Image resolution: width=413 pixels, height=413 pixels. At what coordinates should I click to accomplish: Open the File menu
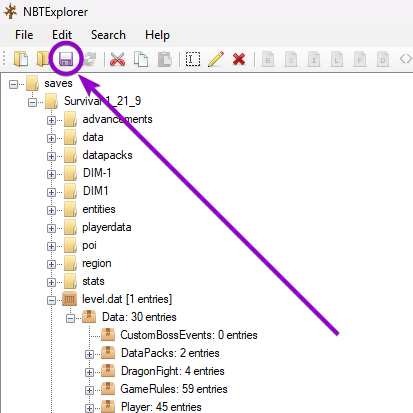[24, 35]
